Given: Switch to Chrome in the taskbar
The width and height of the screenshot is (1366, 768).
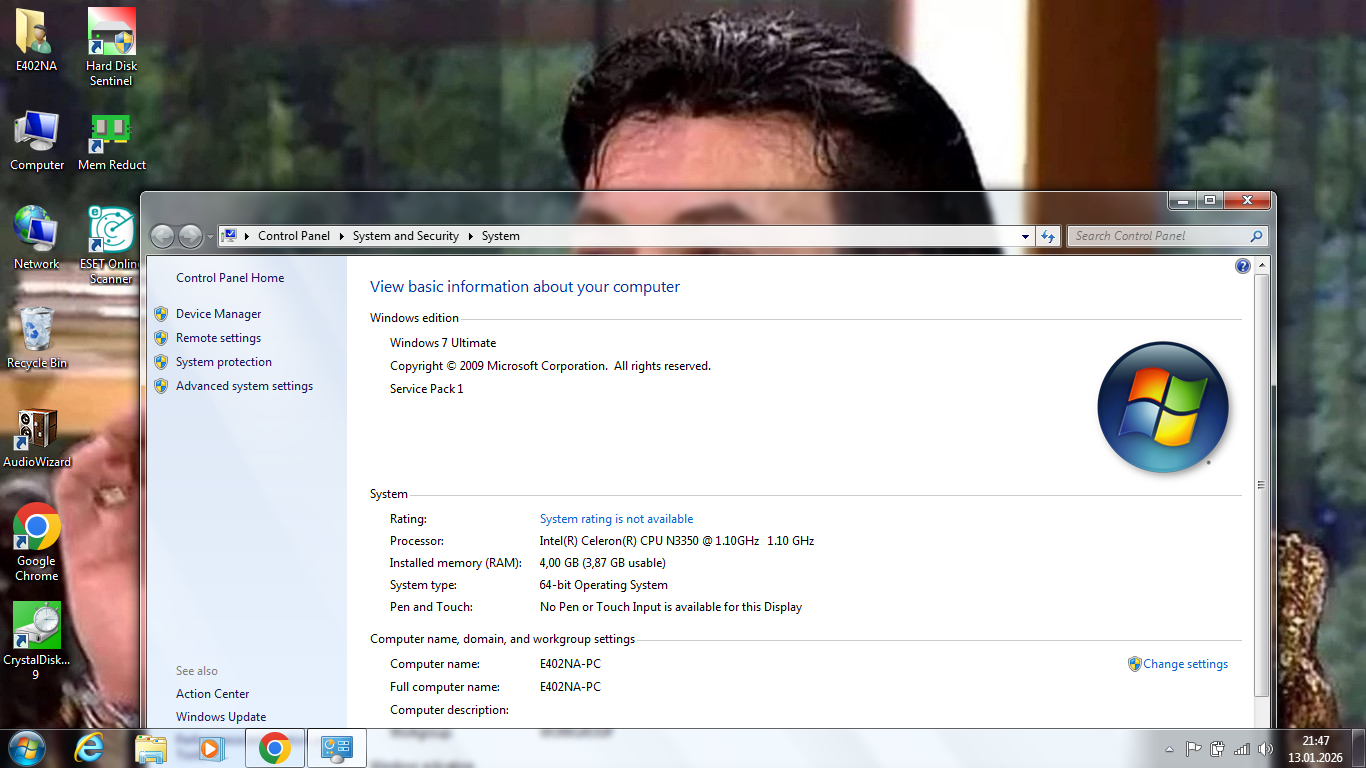Looking at the screenshot, I should pyautogui.click(x=274, y=748).
